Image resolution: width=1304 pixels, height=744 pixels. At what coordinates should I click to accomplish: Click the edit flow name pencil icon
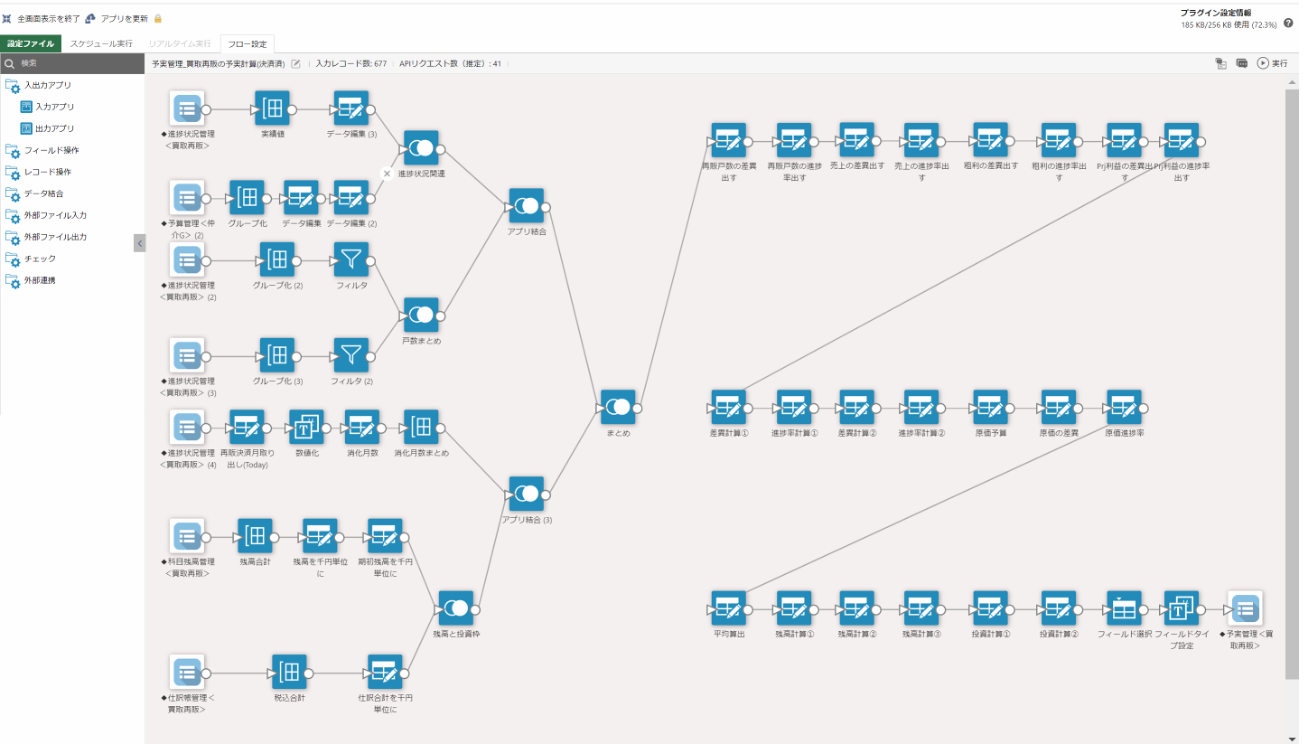tap(295, 63)
